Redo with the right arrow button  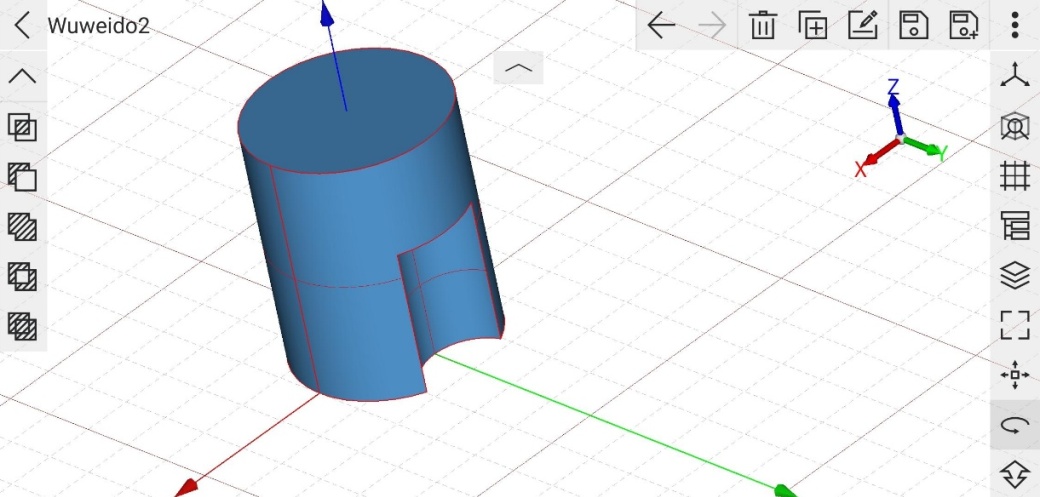pos(712,26)
